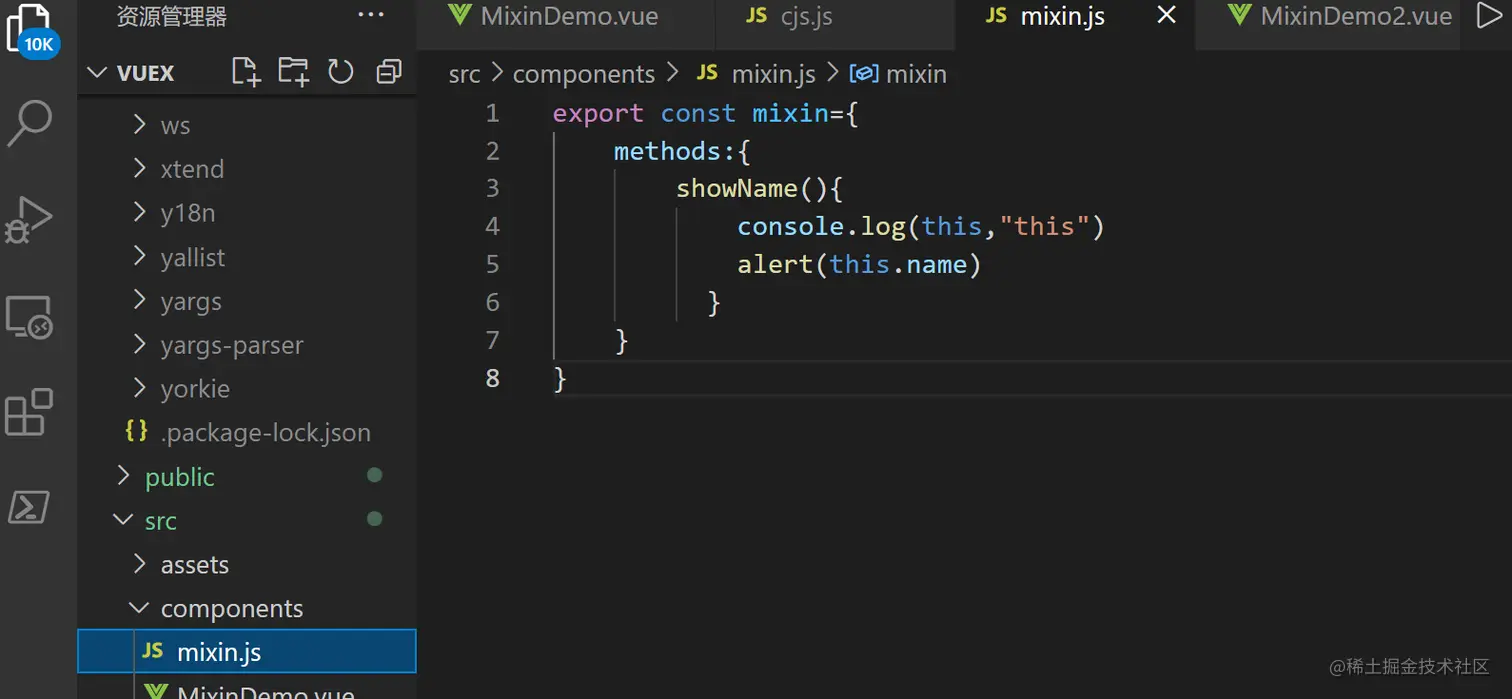Open Run and Debug view
Screen dimensions: 1512x699
click(29, 219)
